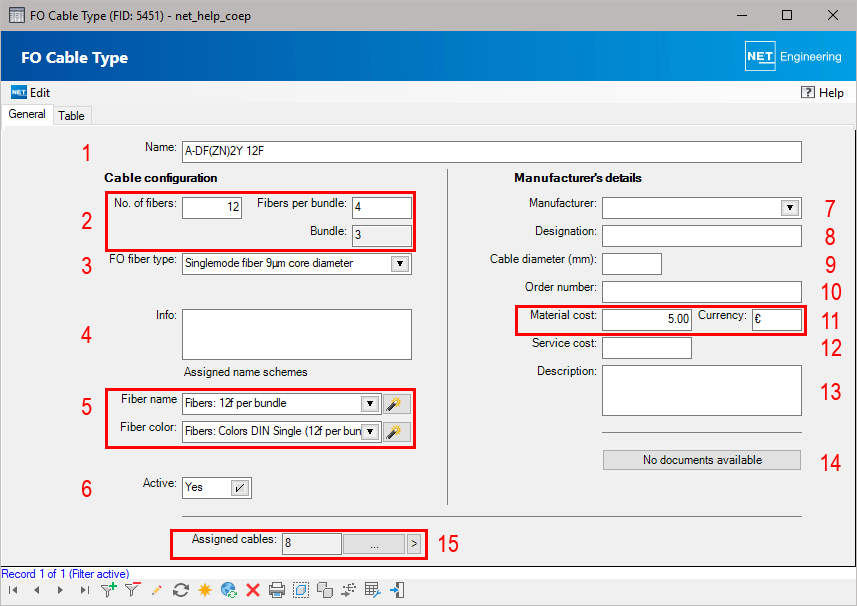
Task: Click the globe with refresh arrows icon
Action: (x=228, y=590)
